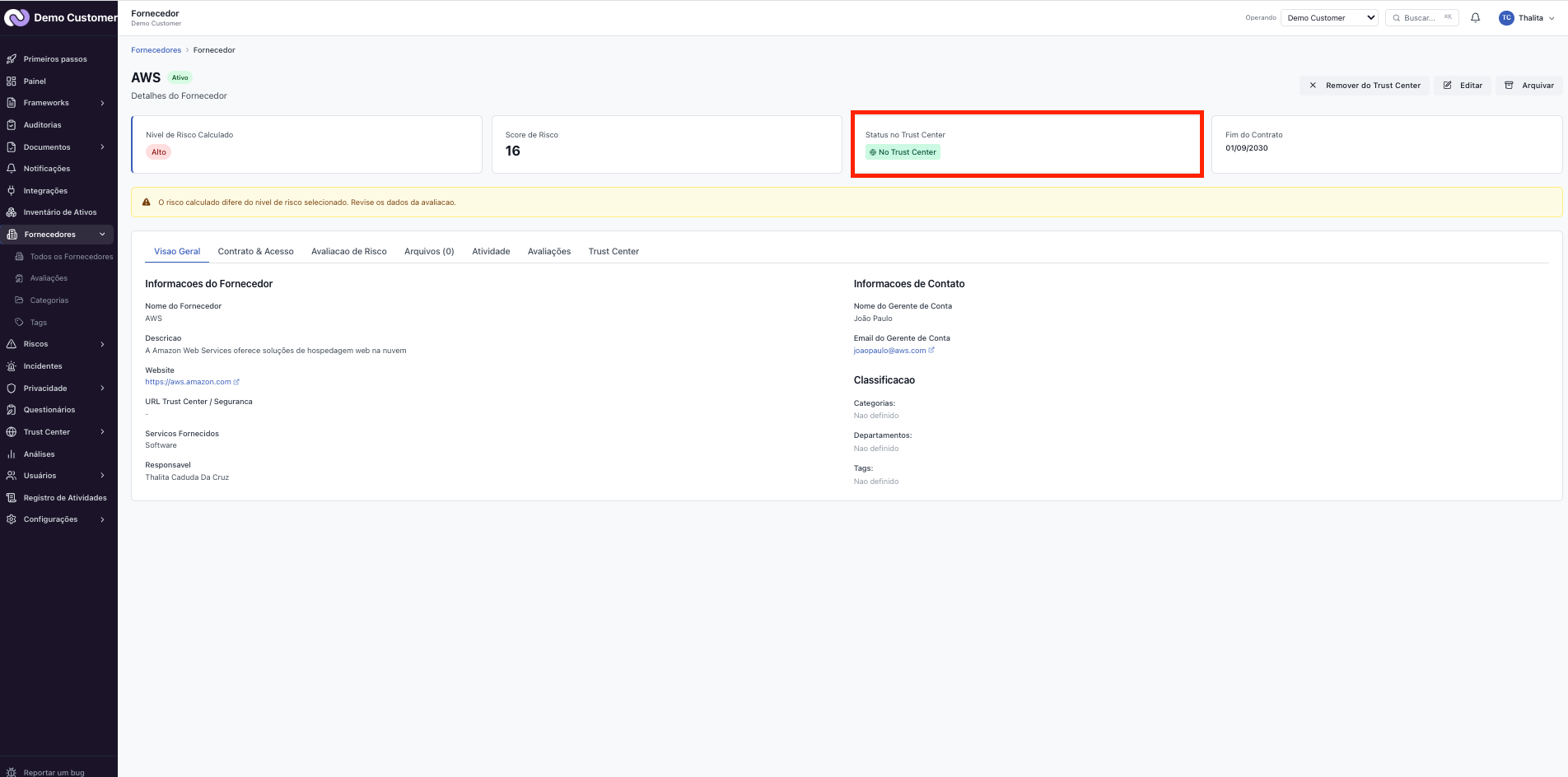Click the No Trust Center status badge

tap(903, 152)
